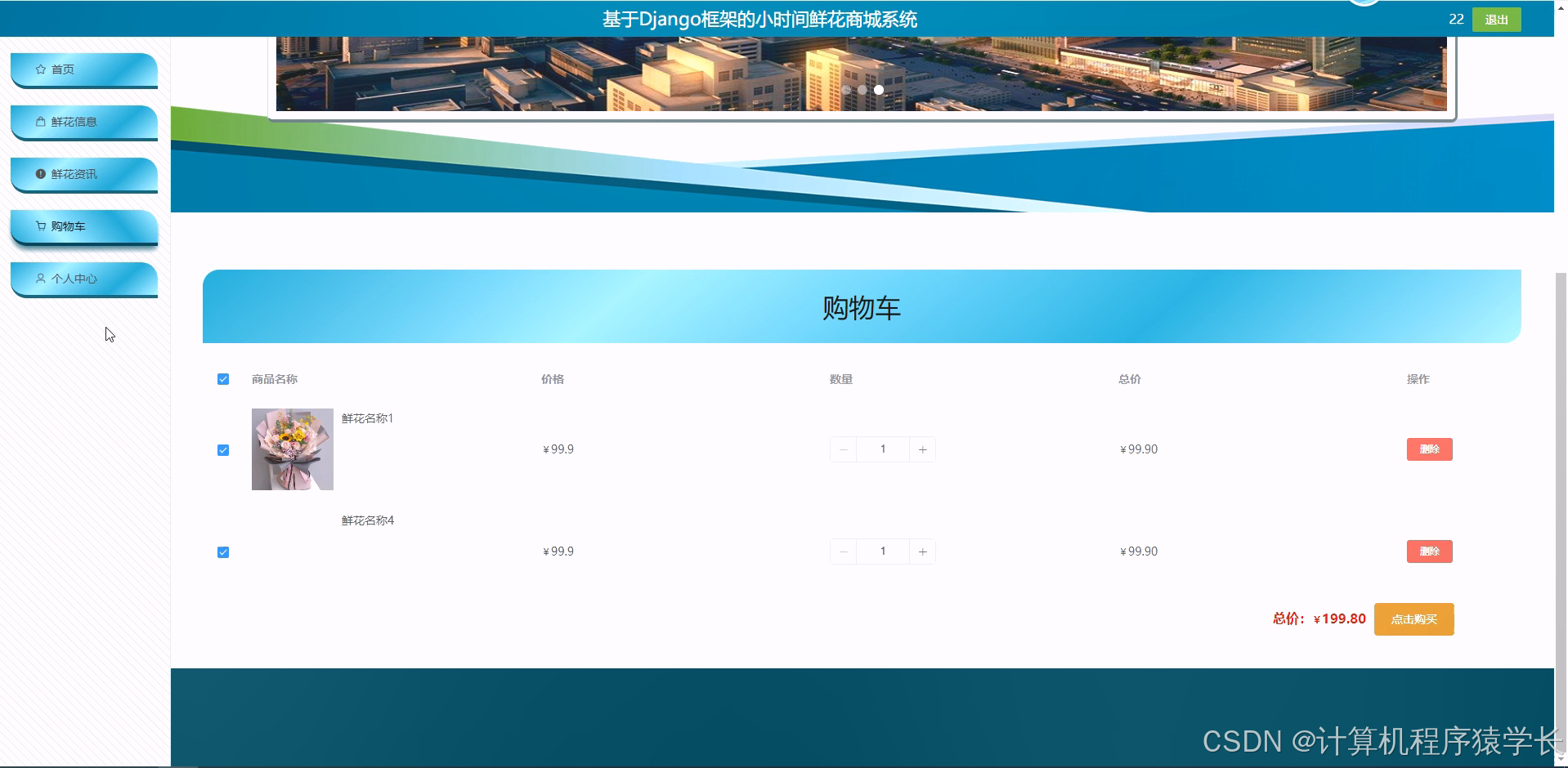Toggle the select-all checkbox in table header

tap(223, 379)
